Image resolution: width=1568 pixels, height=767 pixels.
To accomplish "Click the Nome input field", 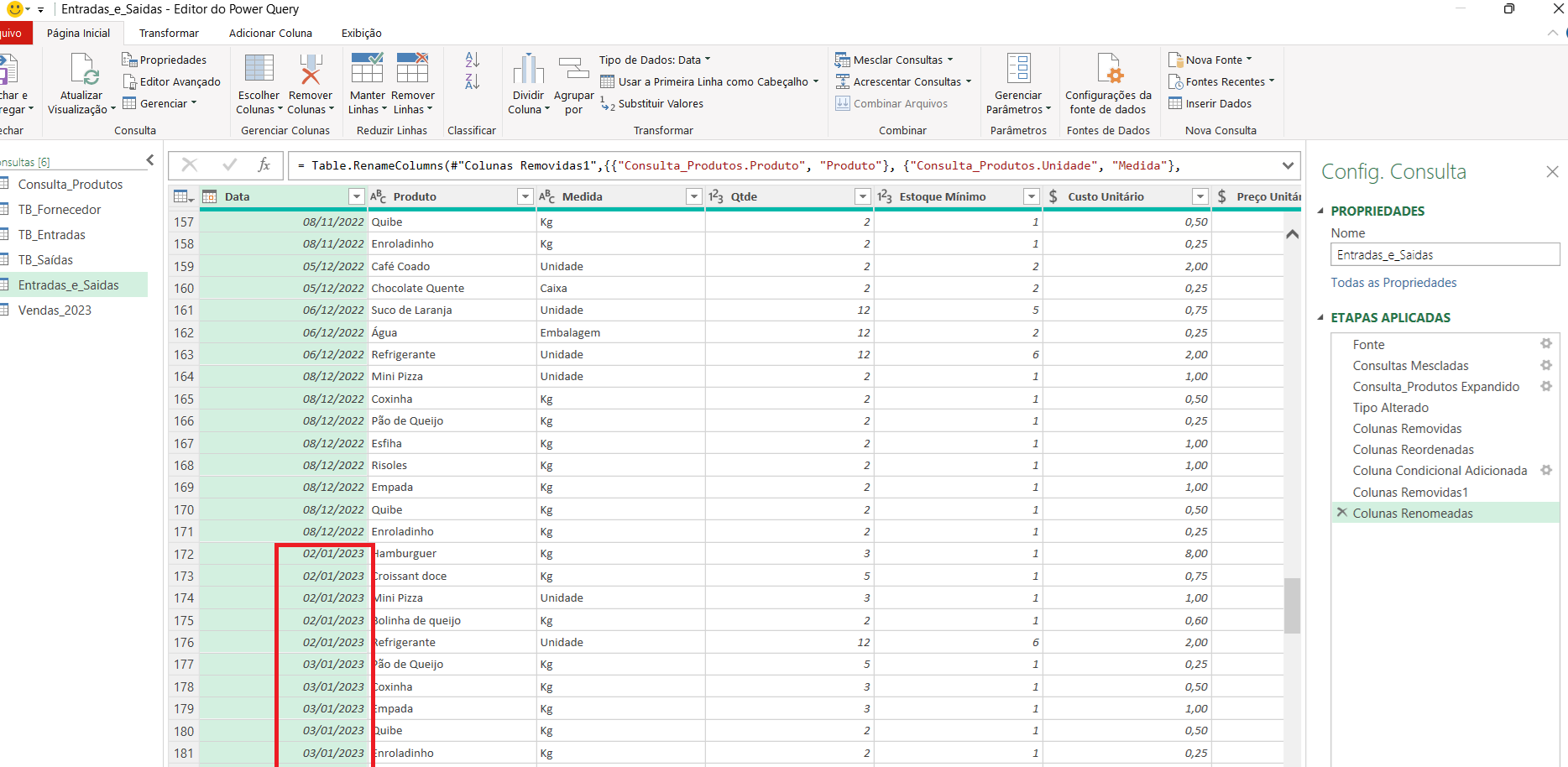I will pos(1445,254).
